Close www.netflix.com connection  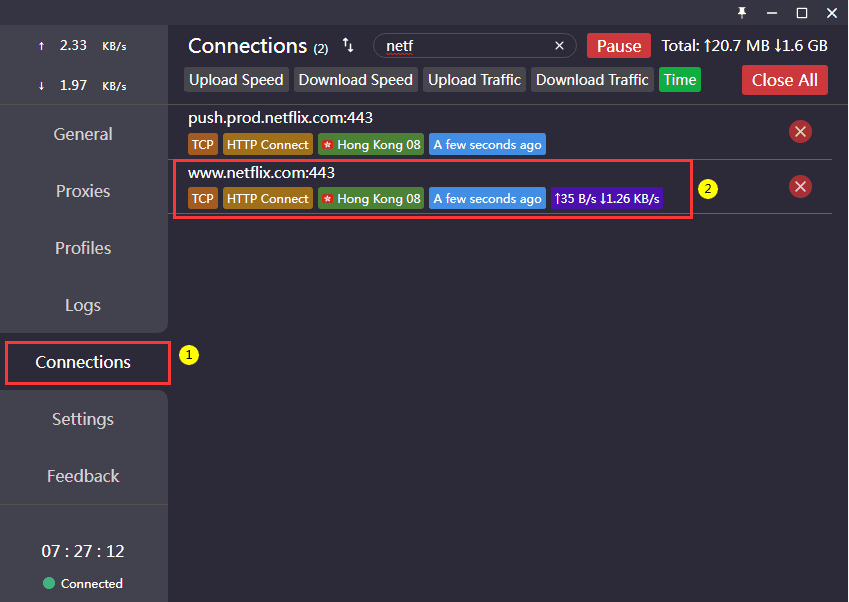800,187
